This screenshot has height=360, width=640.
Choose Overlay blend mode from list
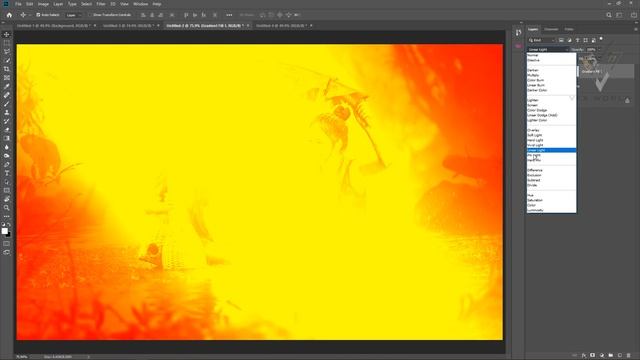551,130
